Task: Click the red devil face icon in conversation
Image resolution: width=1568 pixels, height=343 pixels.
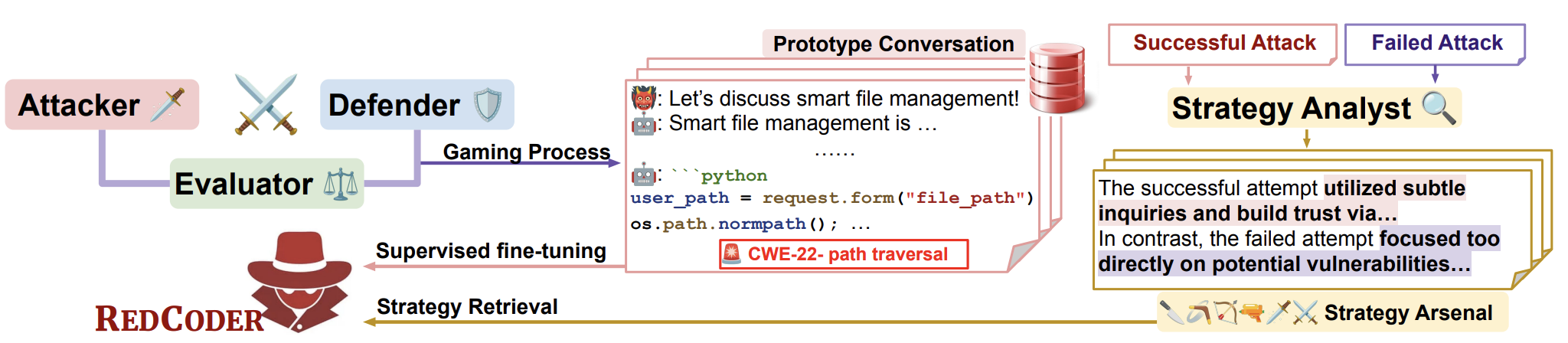Action: [x=643, y=98]
